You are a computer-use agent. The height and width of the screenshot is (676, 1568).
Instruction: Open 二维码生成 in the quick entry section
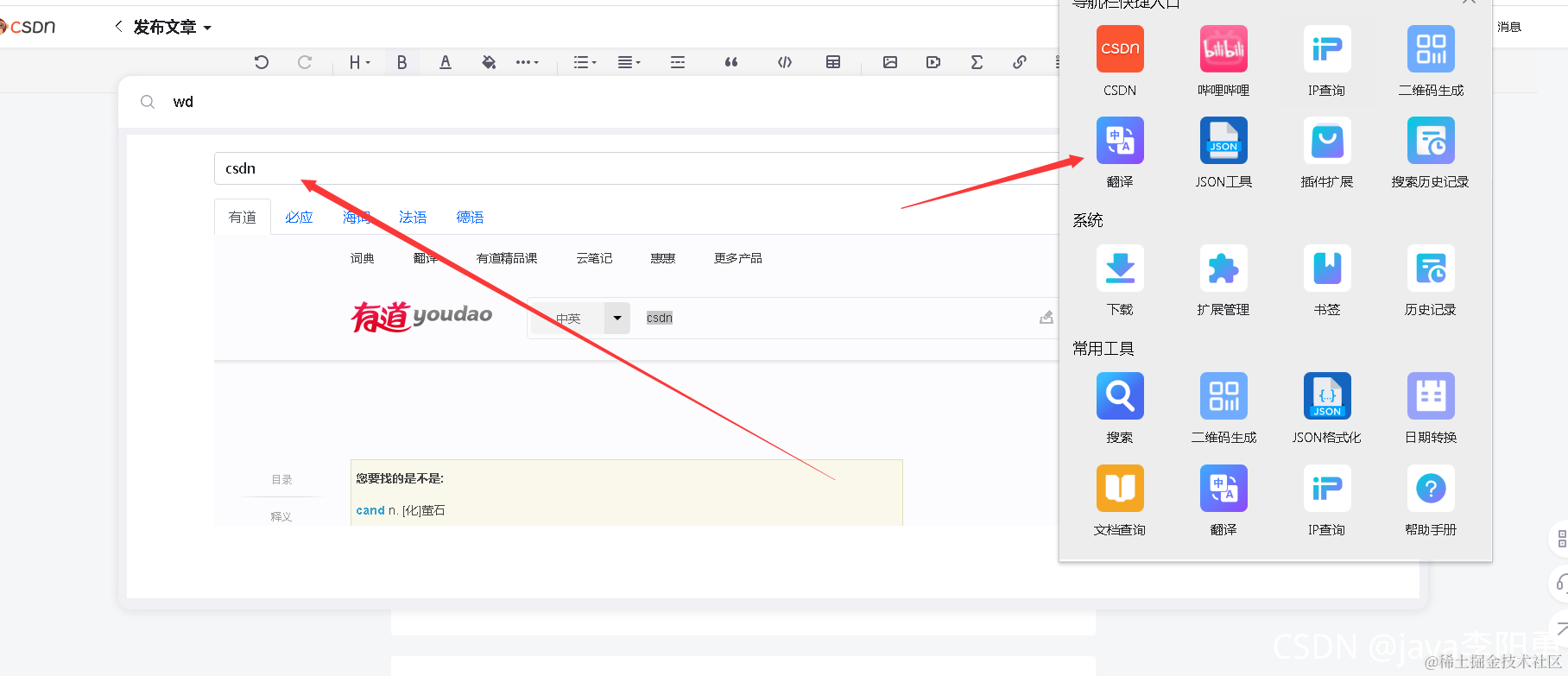pos(1431,49)
